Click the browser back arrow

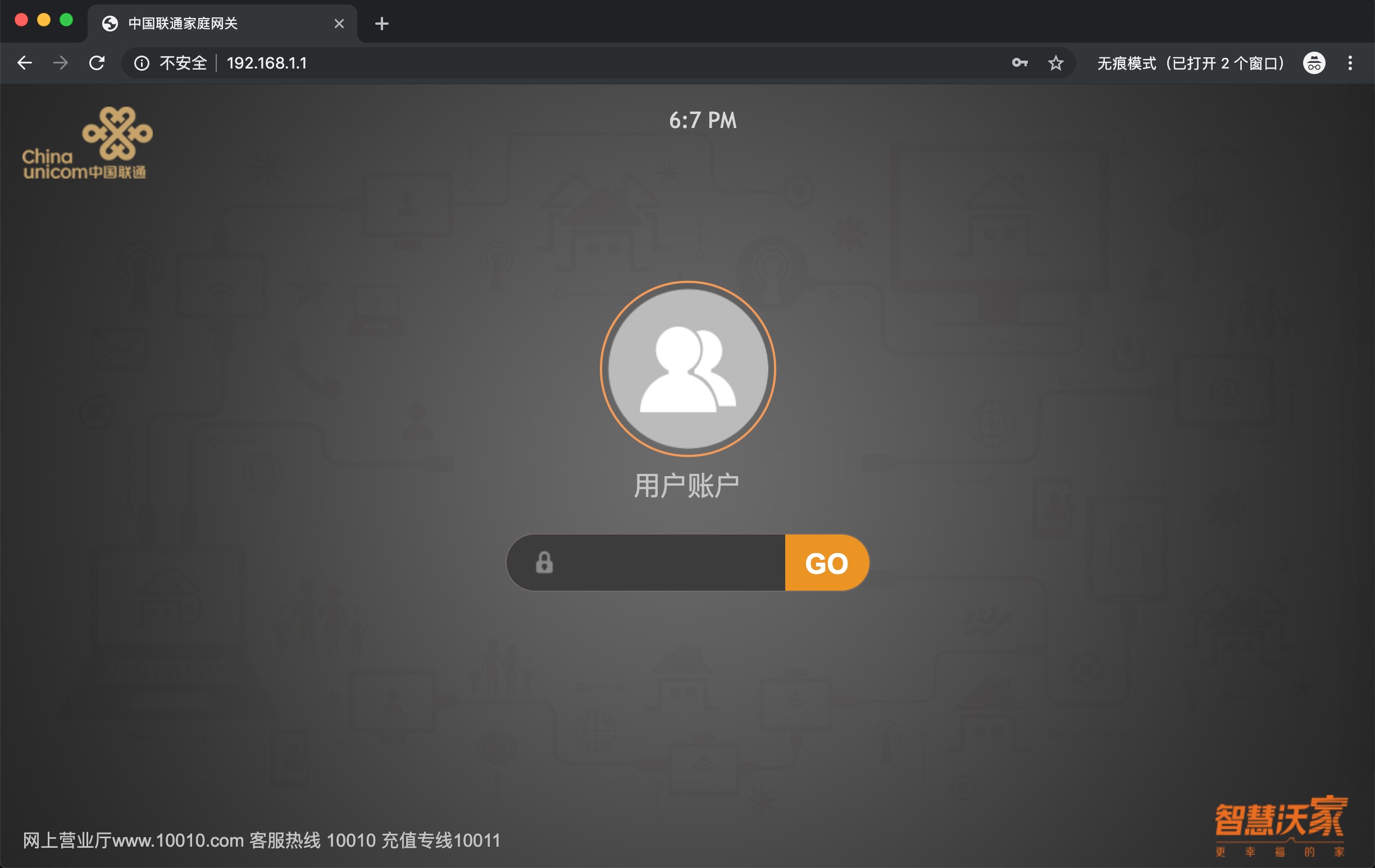pos(25,63)
